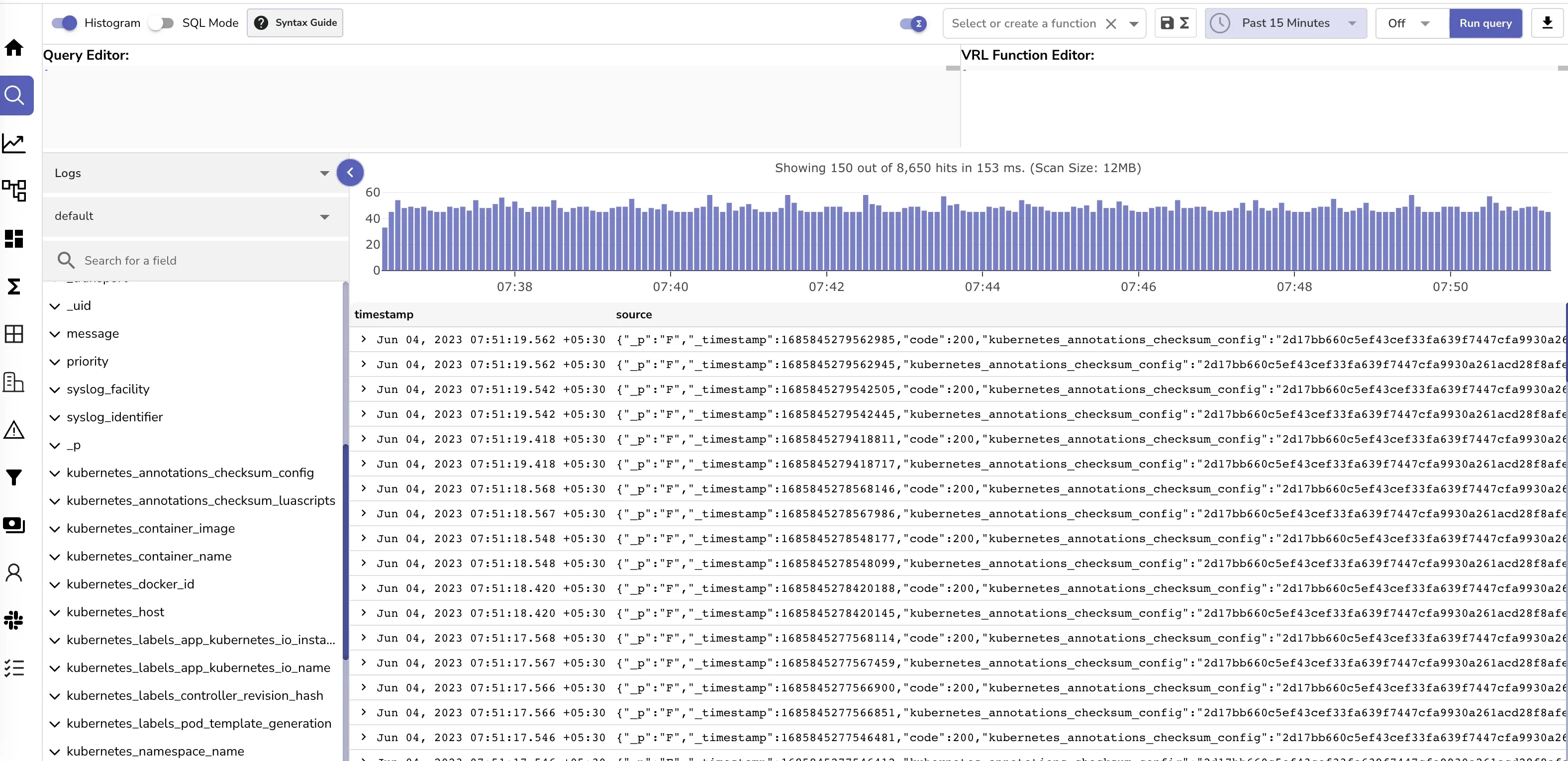Open the Functions (sigma) section
Image resolution: width=1568 pixels, height=761 pixels.
click(13, 286)
